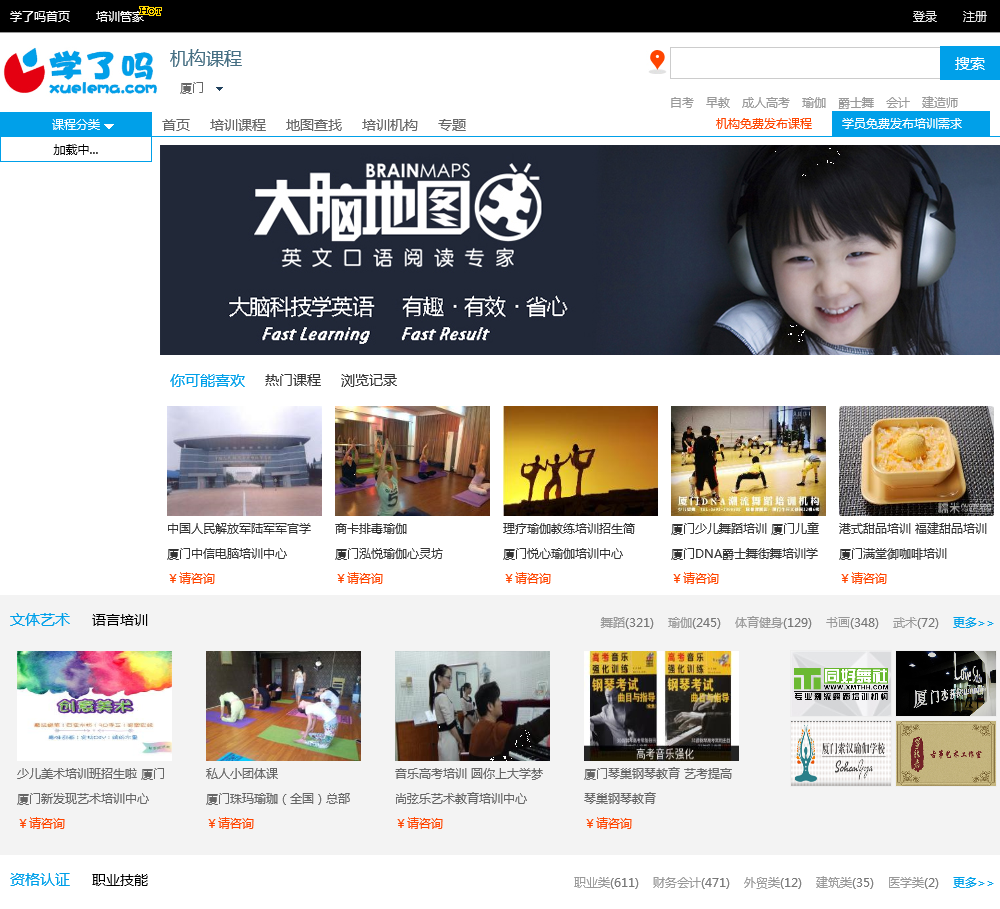The width and height of the screenshot is (1000, 909).
Task: Click the 同好舞社 green logo
Action: 841,683
